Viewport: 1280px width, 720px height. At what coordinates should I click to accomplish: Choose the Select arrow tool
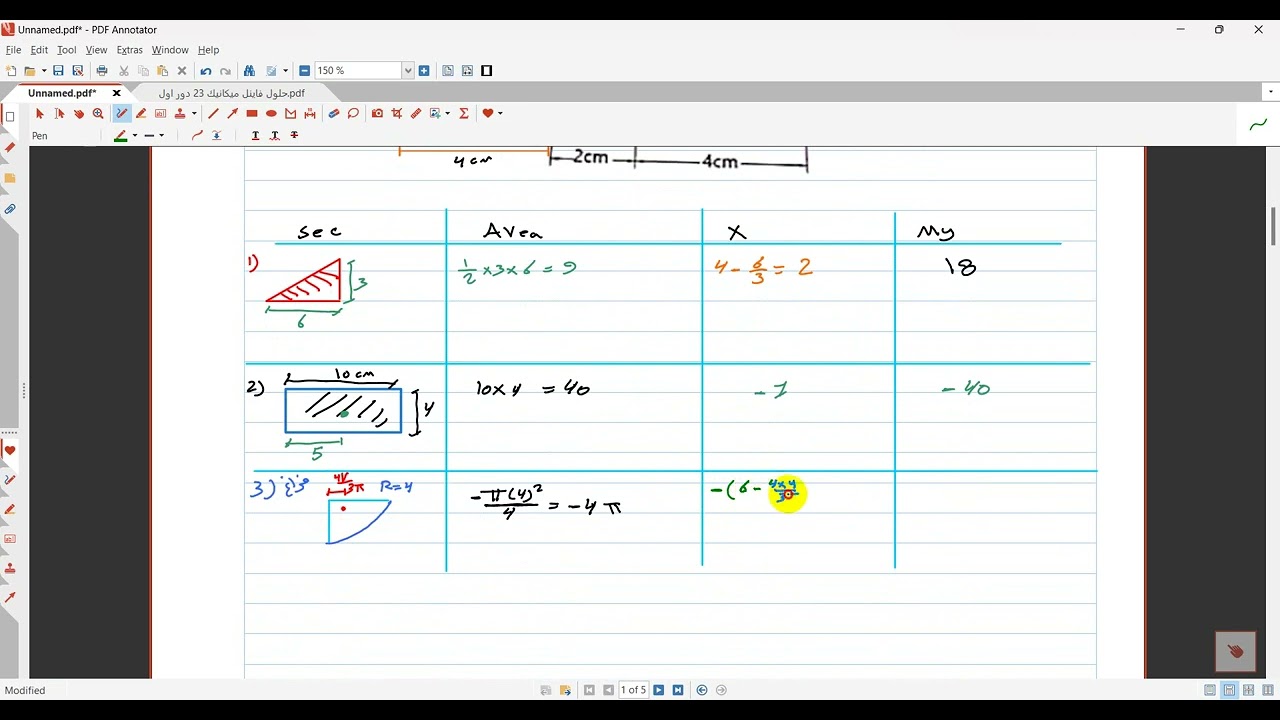(41, 113)
